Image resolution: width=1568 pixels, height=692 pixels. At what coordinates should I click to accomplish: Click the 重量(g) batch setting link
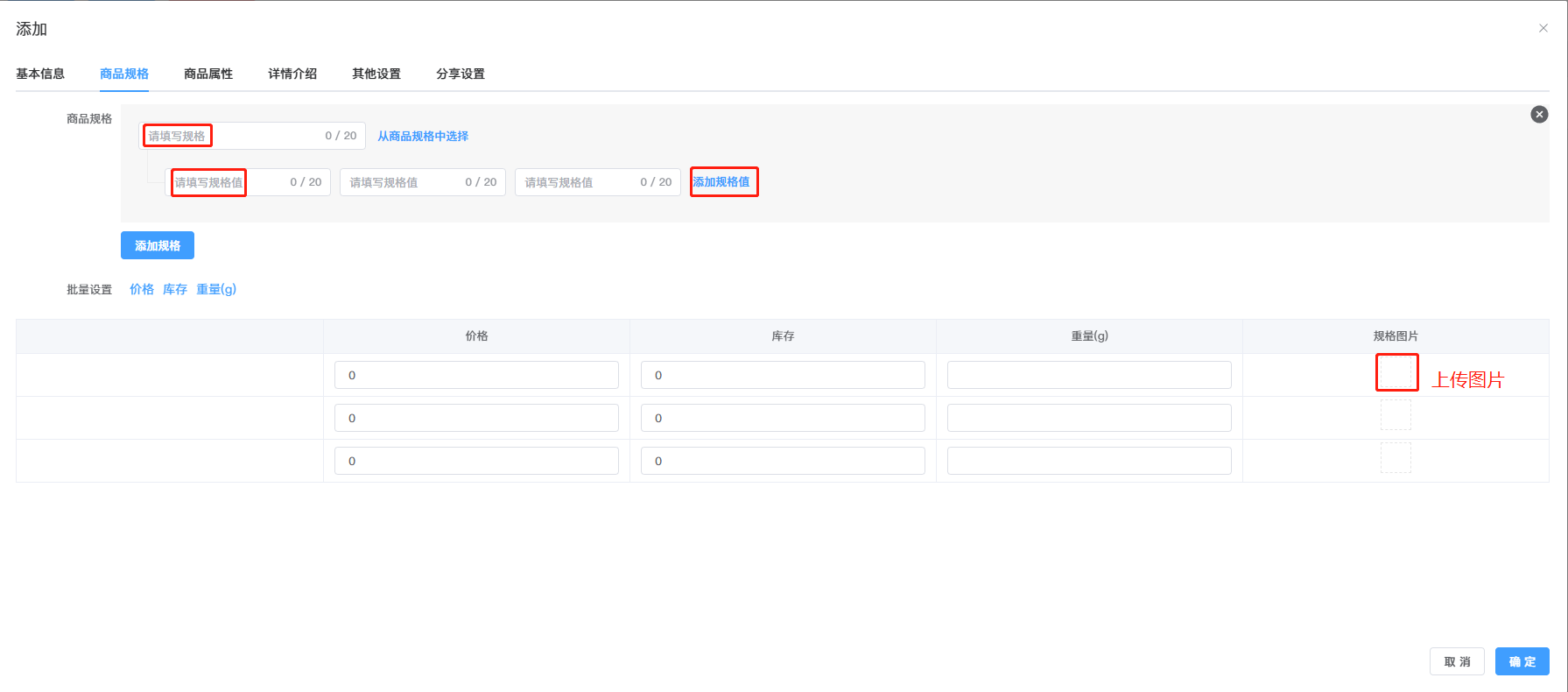216,289
